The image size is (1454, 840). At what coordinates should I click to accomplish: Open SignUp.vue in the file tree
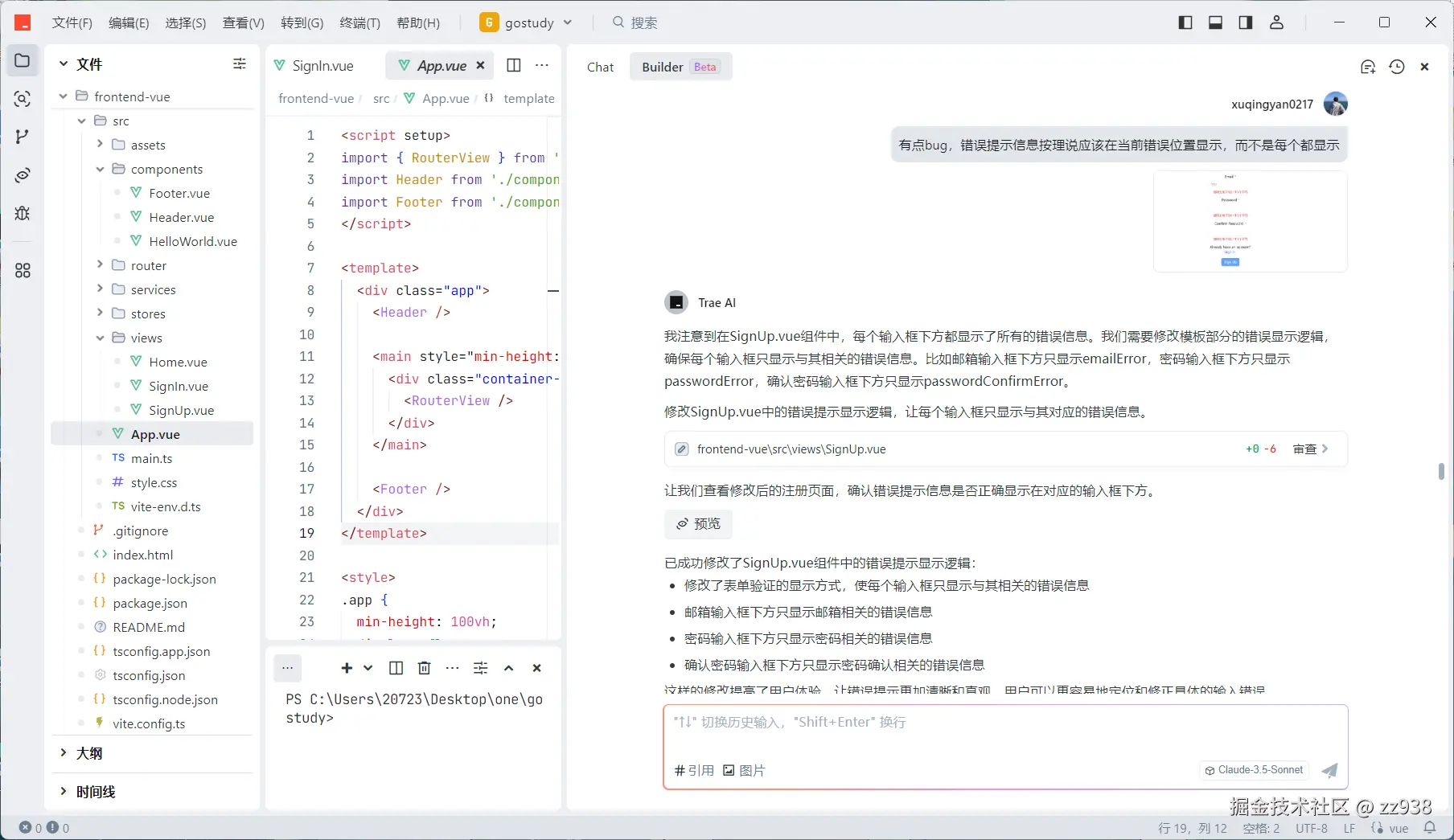point(181,410)
